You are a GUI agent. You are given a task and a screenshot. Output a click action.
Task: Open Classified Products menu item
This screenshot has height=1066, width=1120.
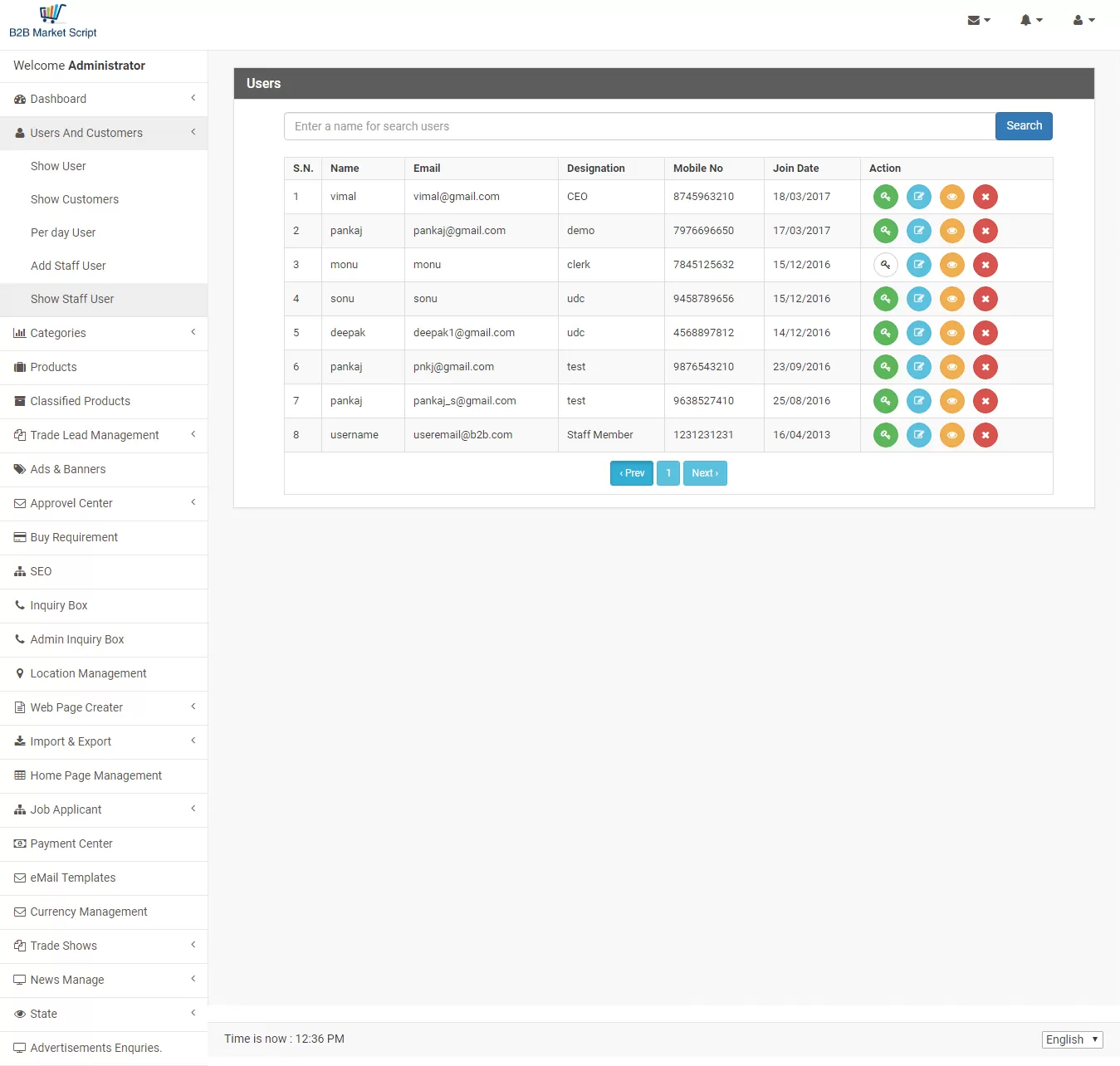point(104,401)
